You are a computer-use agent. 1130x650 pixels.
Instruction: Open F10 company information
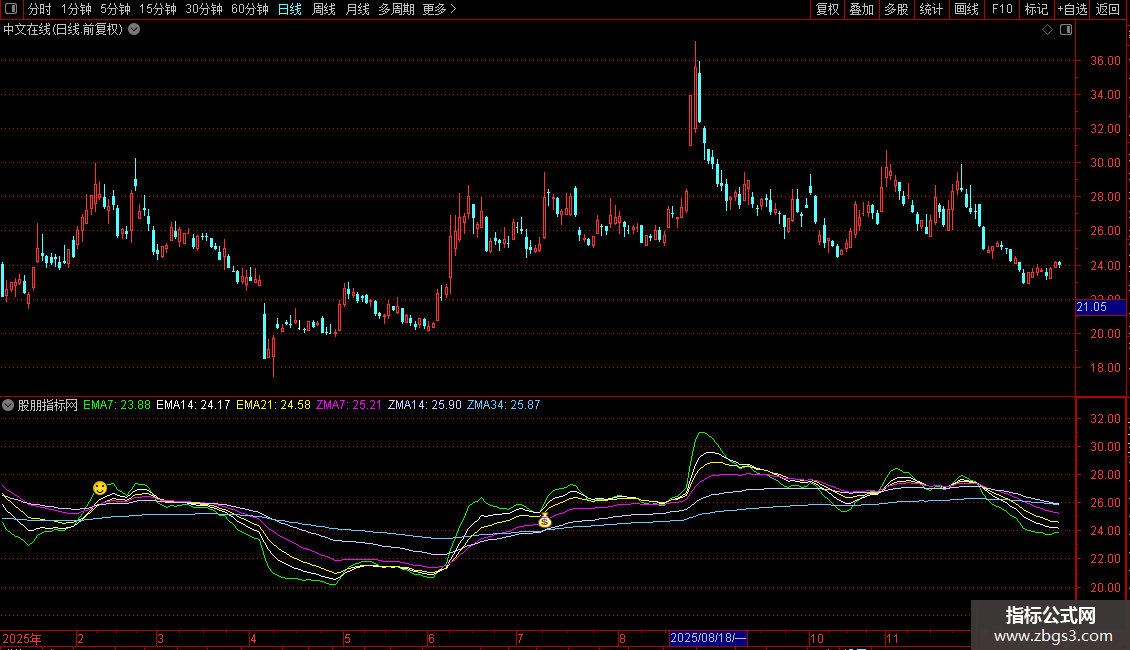tap(1001, 9)
